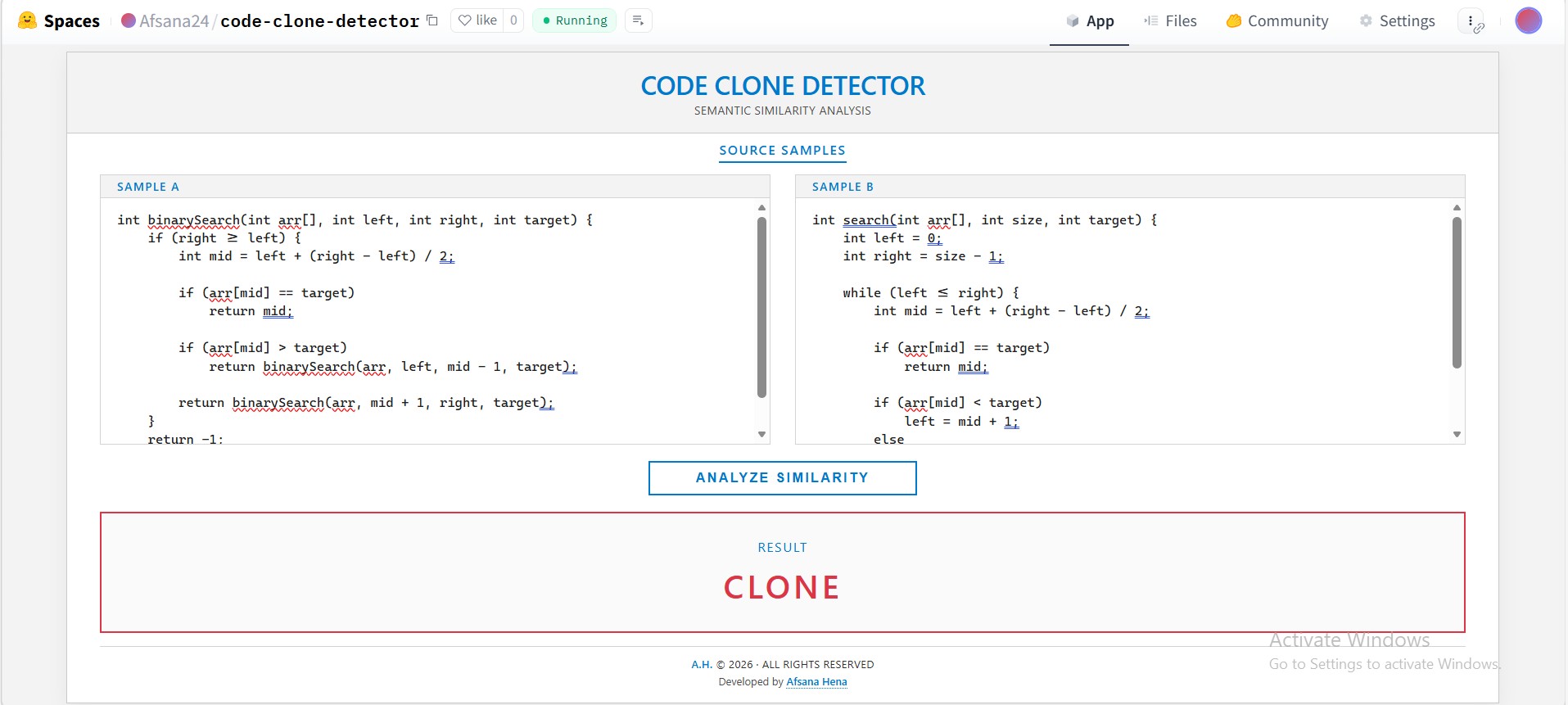1568x705 pixels.
Task: Click 'int right = size - 1;' line in Sample B
Action: [x=923, y=256]
